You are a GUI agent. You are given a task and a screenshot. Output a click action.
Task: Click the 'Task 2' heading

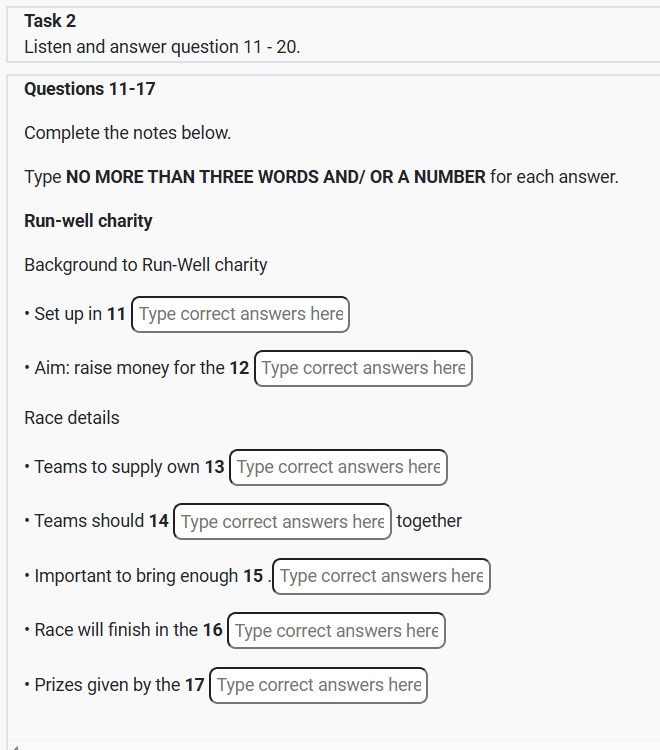[50, 21]
